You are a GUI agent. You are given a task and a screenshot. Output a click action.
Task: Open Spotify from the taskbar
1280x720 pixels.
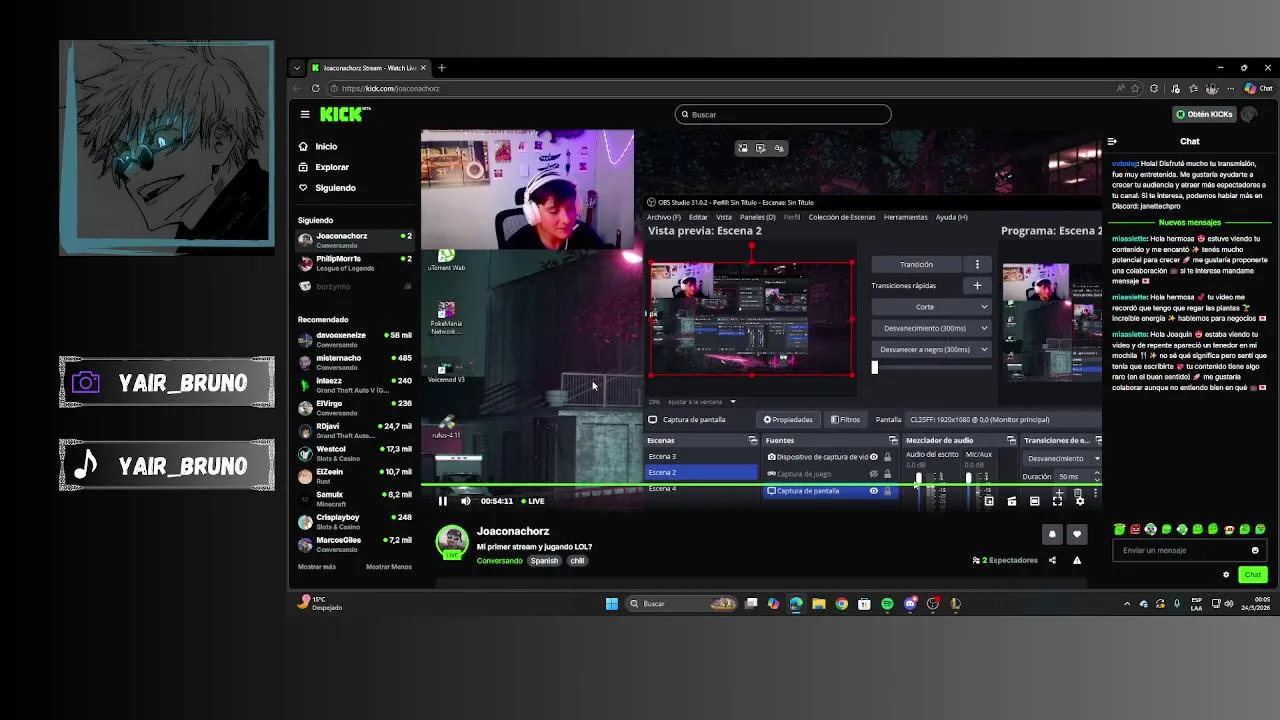click(887, 603)
